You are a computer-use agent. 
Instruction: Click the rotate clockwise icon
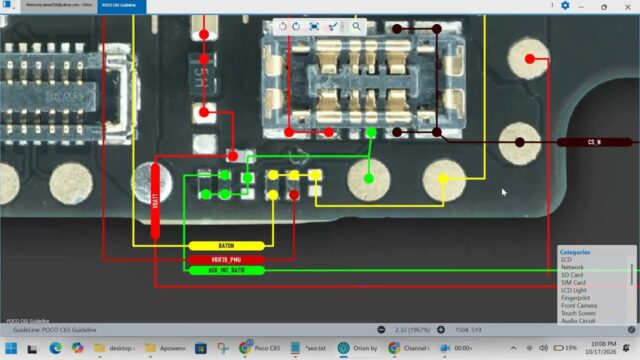coord(296,27)
